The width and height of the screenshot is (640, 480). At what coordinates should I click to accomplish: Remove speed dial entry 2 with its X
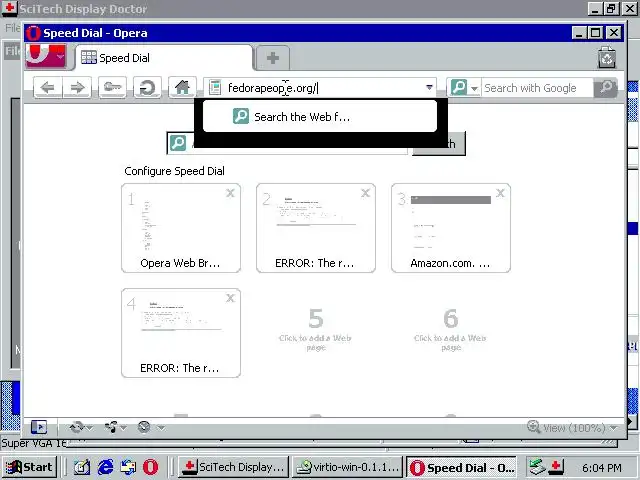click(x=365, y=193)
